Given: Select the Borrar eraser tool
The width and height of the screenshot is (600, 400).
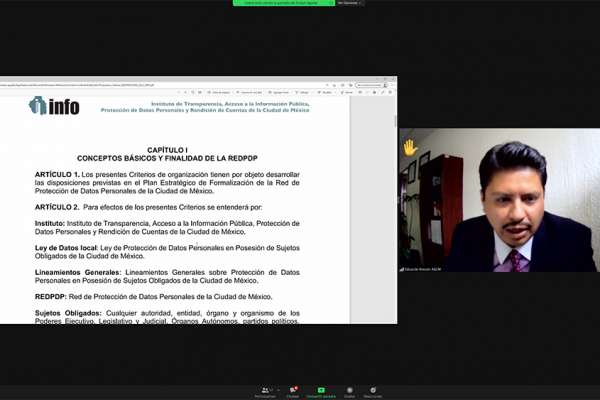Looking at the screenshot, I should pos(347,92).
